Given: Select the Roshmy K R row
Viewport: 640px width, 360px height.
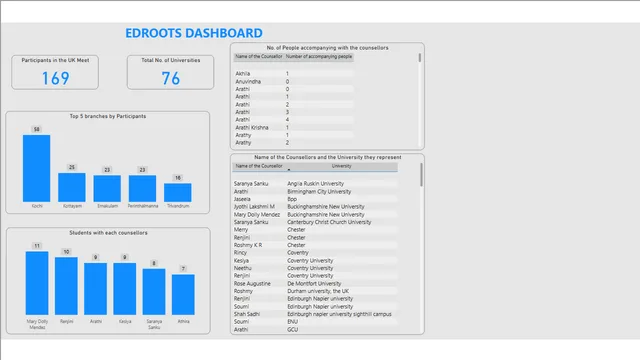Looking at the screenshot, I should pyautogui.click(x=315, y=245).
